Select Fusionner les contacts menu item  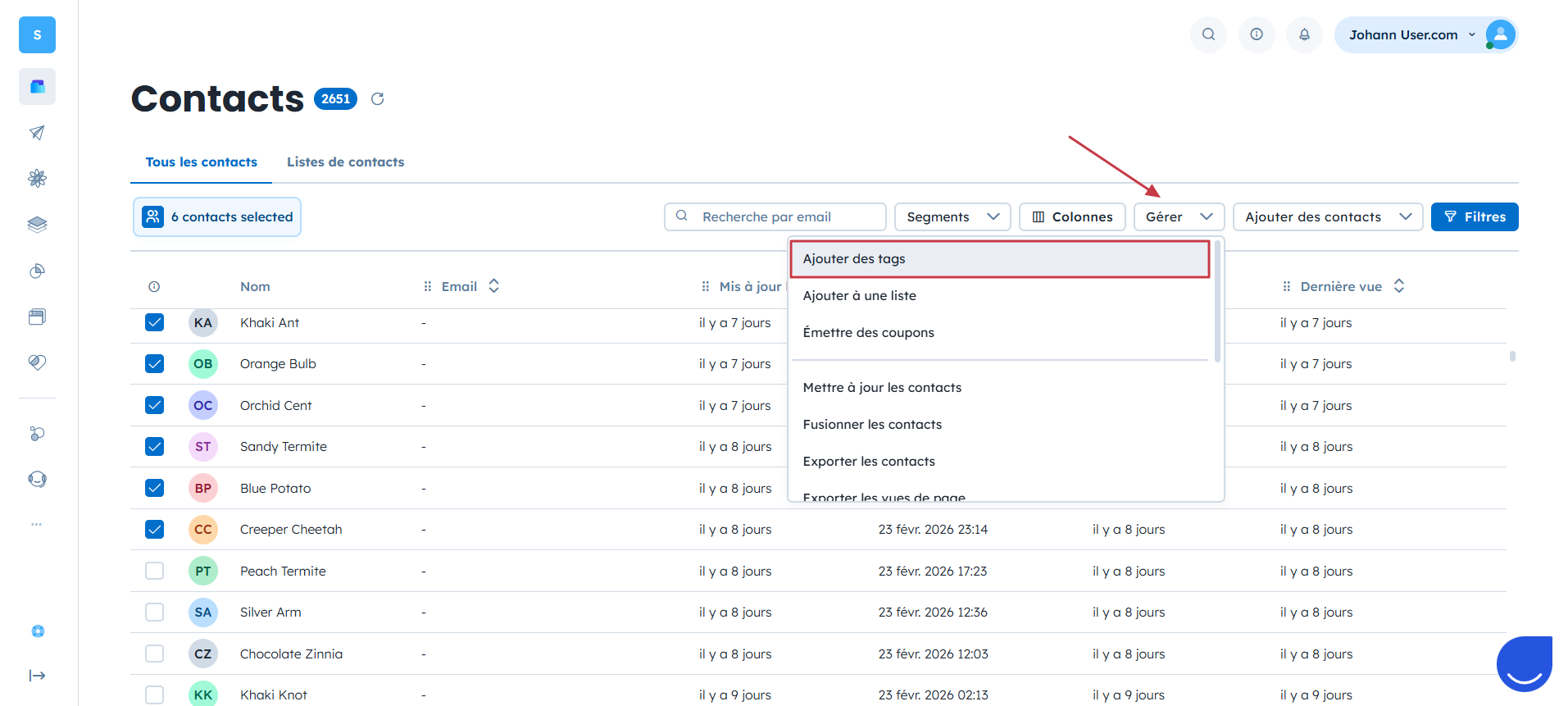click(x=1000, y=425)
